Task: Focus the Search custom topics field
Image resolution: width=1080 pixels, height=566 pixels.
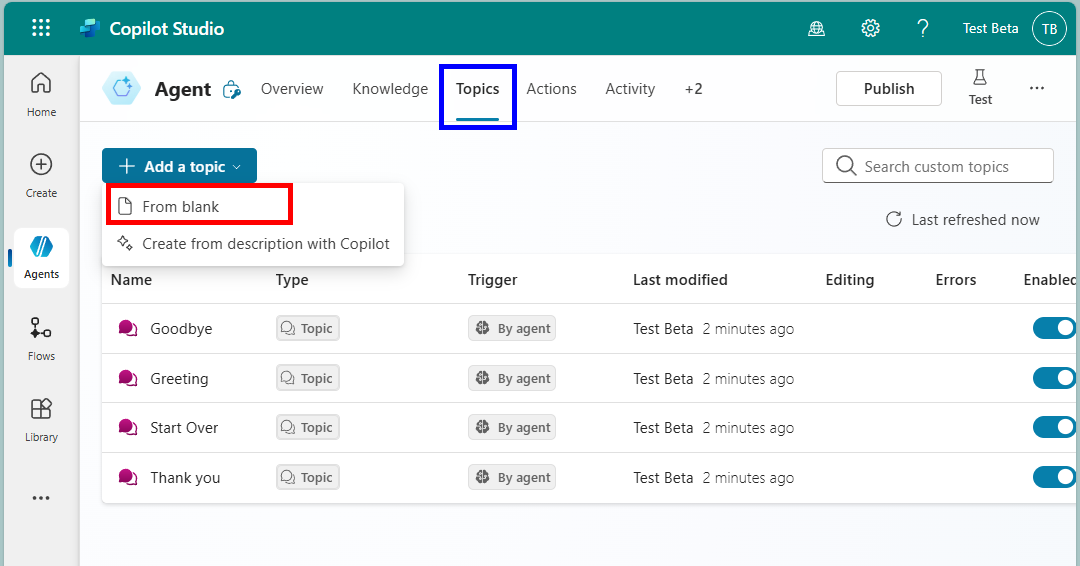Action: [937, 166]
